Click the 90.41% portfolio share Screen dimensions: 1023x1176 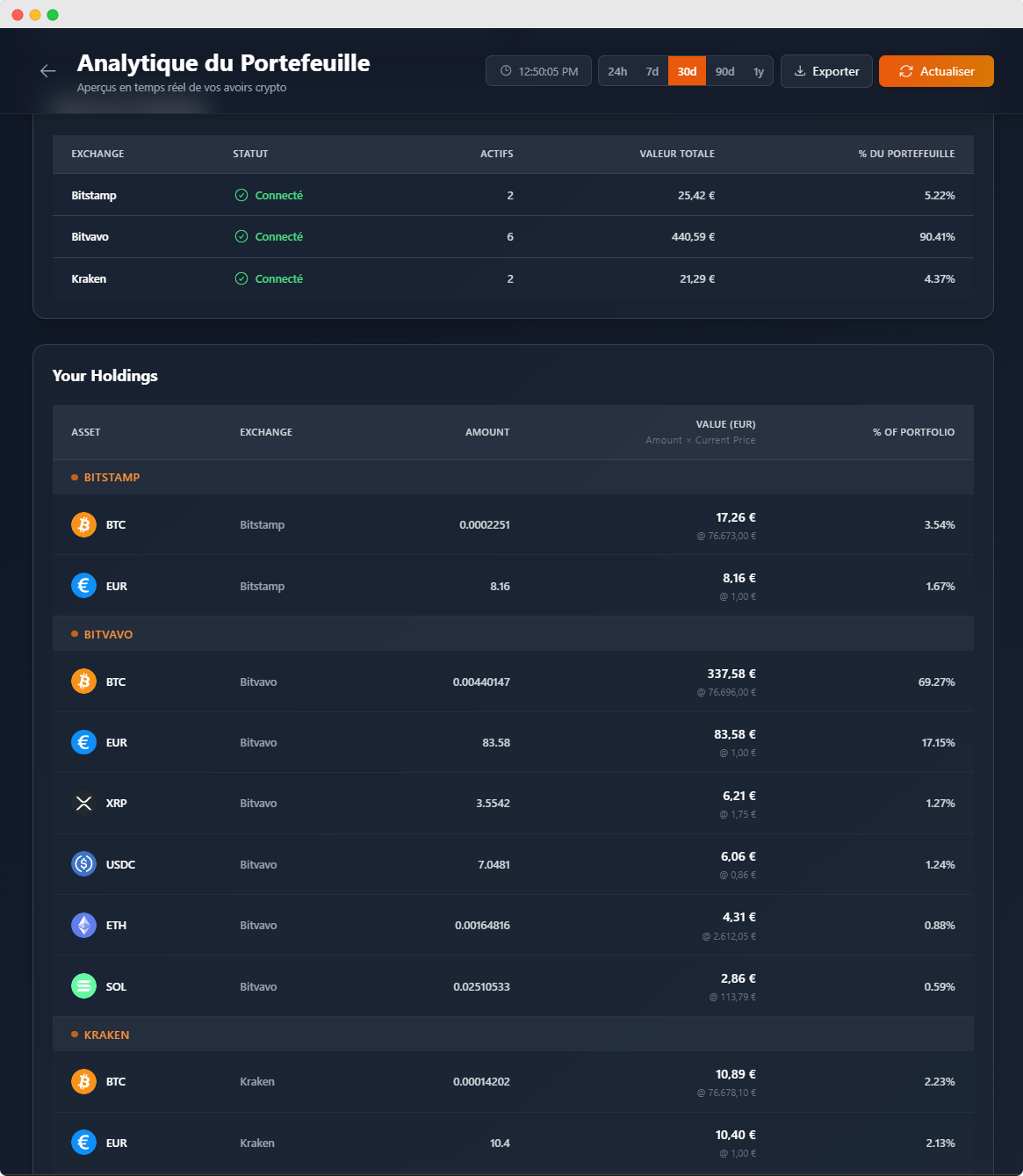click(x=937, y=236)
